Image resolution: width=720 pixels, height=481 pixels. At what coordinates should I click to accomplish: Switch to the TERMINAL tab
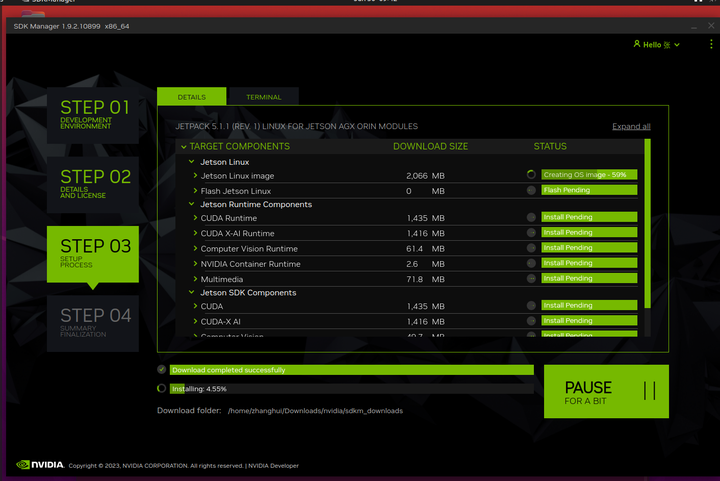coord(264,97)
